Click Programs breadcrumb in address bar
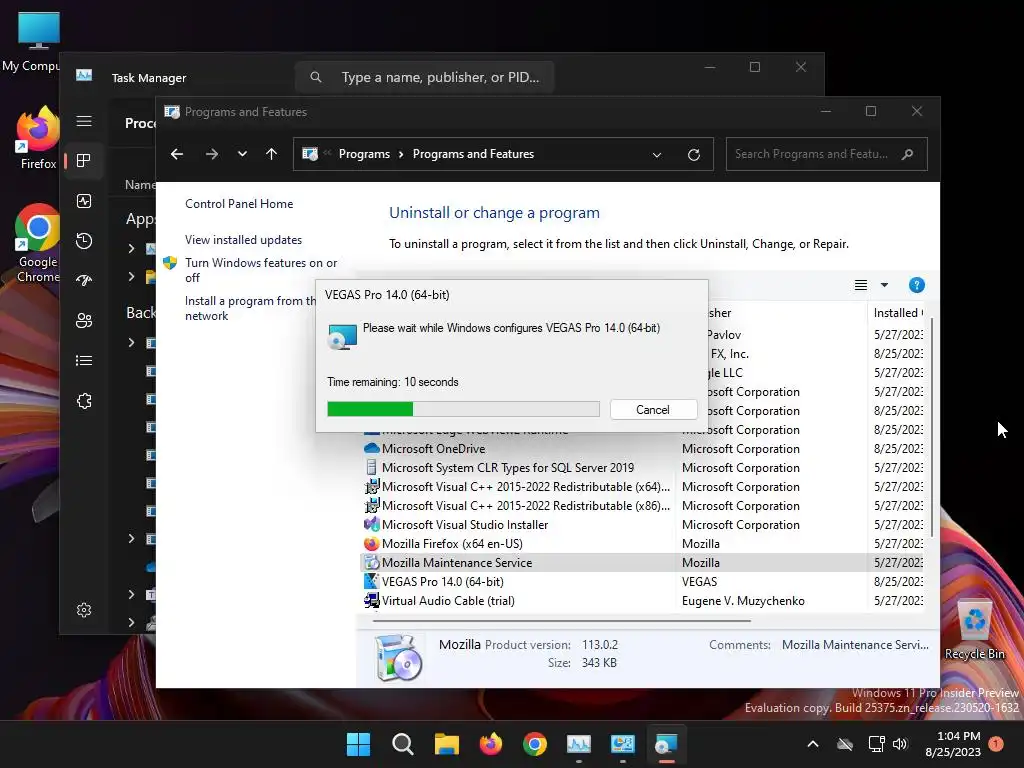 [364, 154]
